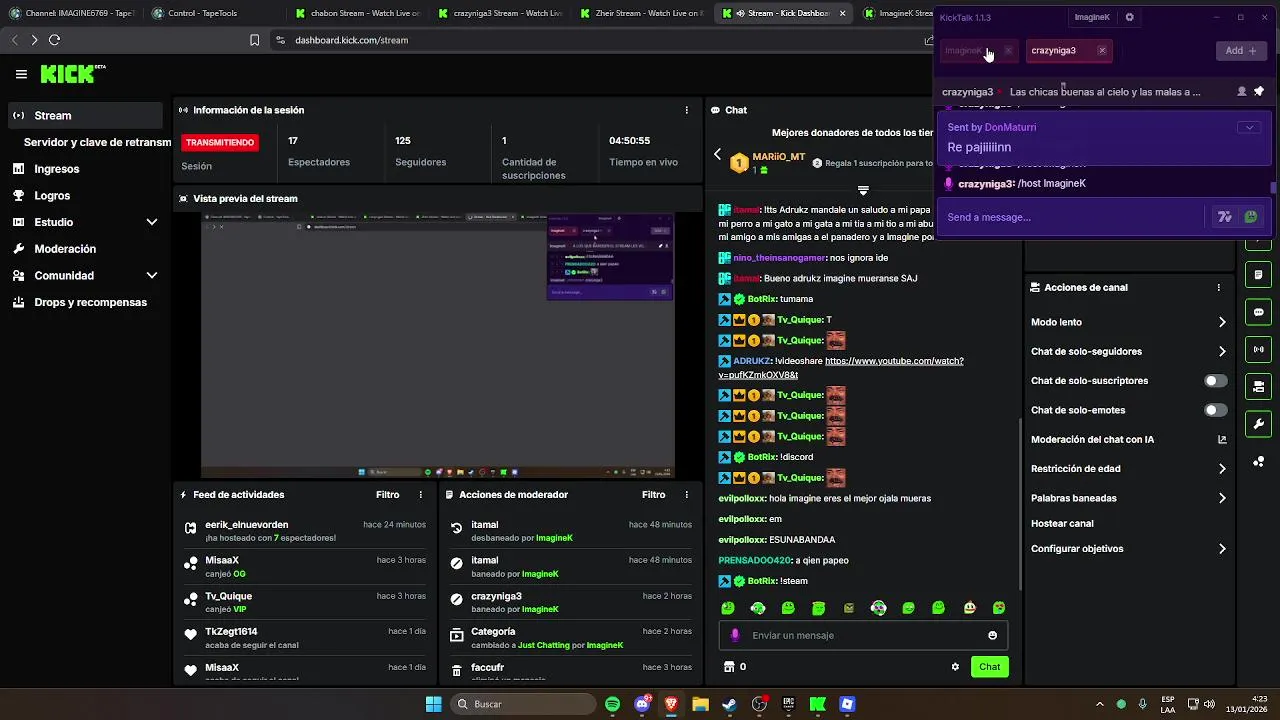Open the YouTube link in ADRUKZ message
Image resolution: width=1280 pixels, height=720 pixels.
tap(841, 368)
